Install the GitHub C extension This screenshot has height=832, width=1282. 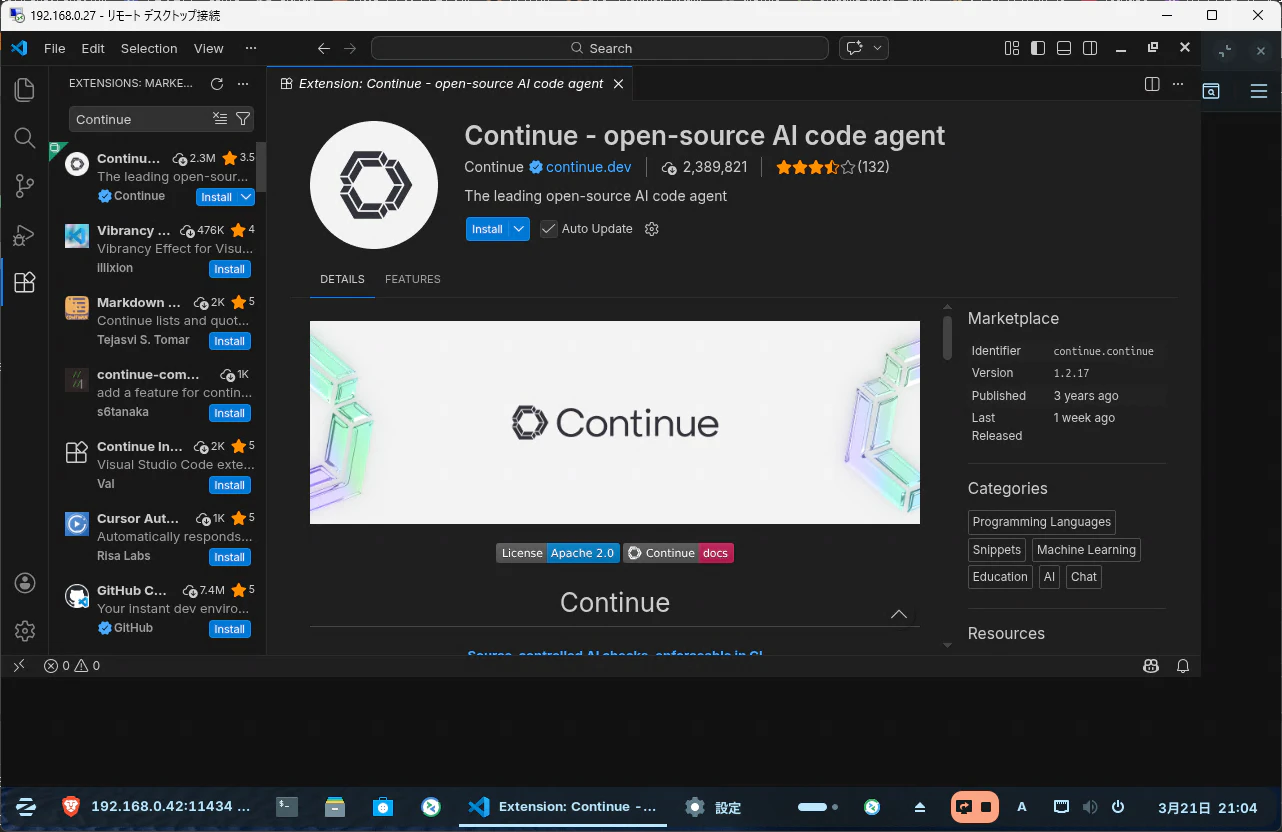click(x=229, y=629)
